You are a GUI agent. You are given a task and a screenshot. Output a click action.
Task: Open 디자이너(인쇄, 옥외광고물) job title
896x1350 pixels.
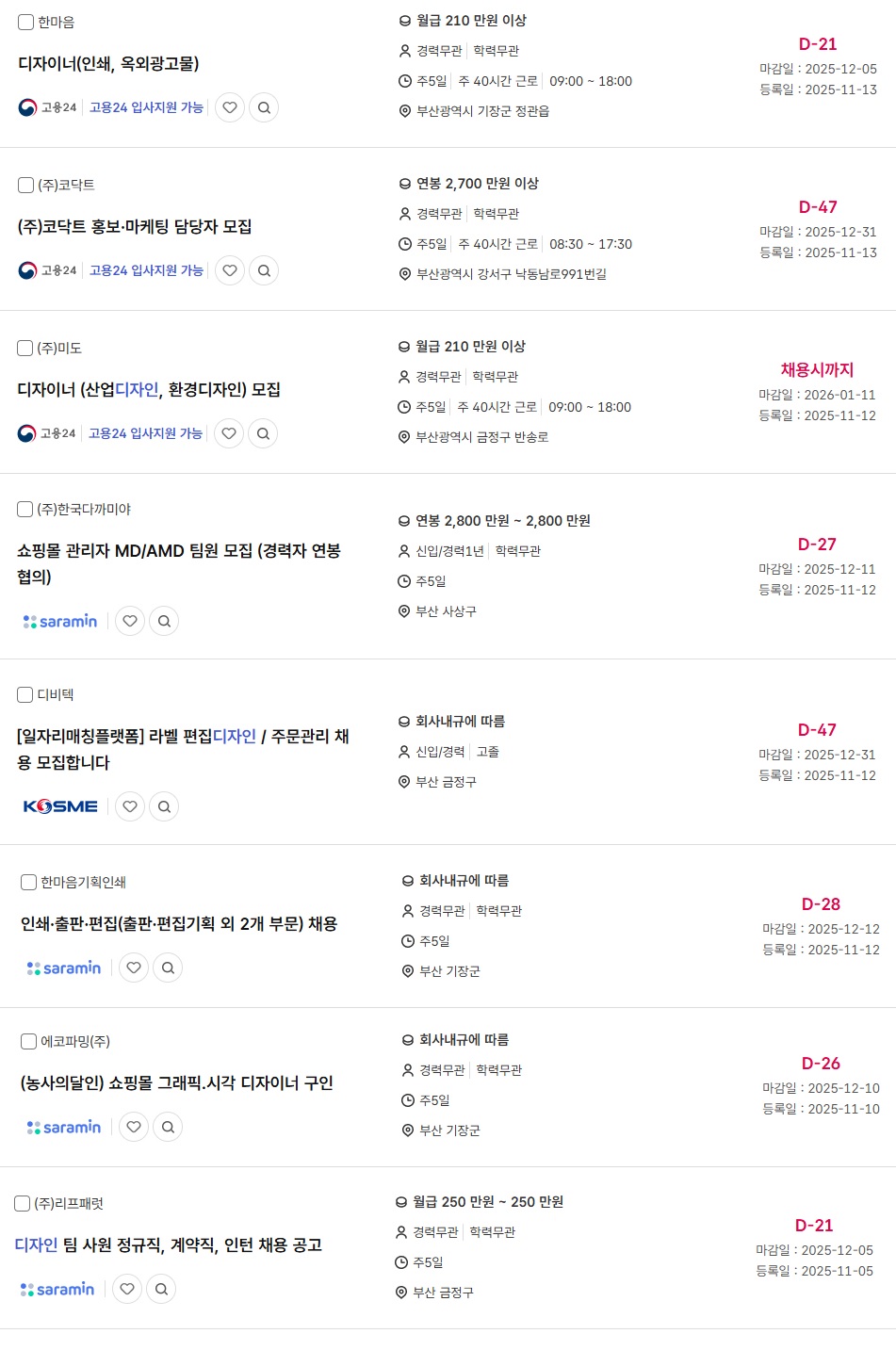coord(108,64)
